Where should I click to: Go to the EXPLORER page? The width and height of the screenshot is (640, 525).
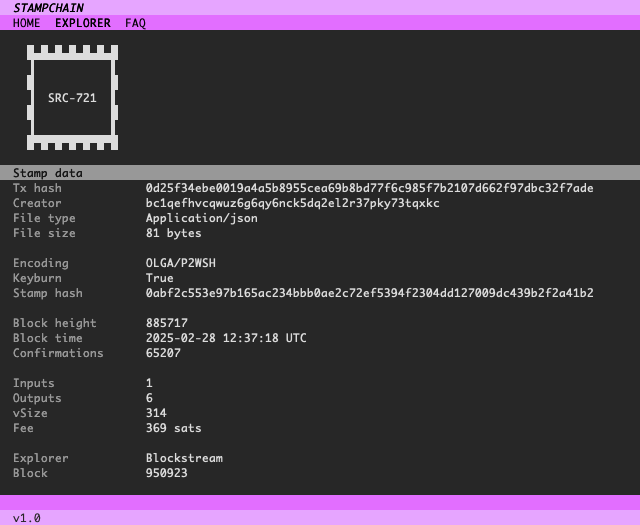83,23
